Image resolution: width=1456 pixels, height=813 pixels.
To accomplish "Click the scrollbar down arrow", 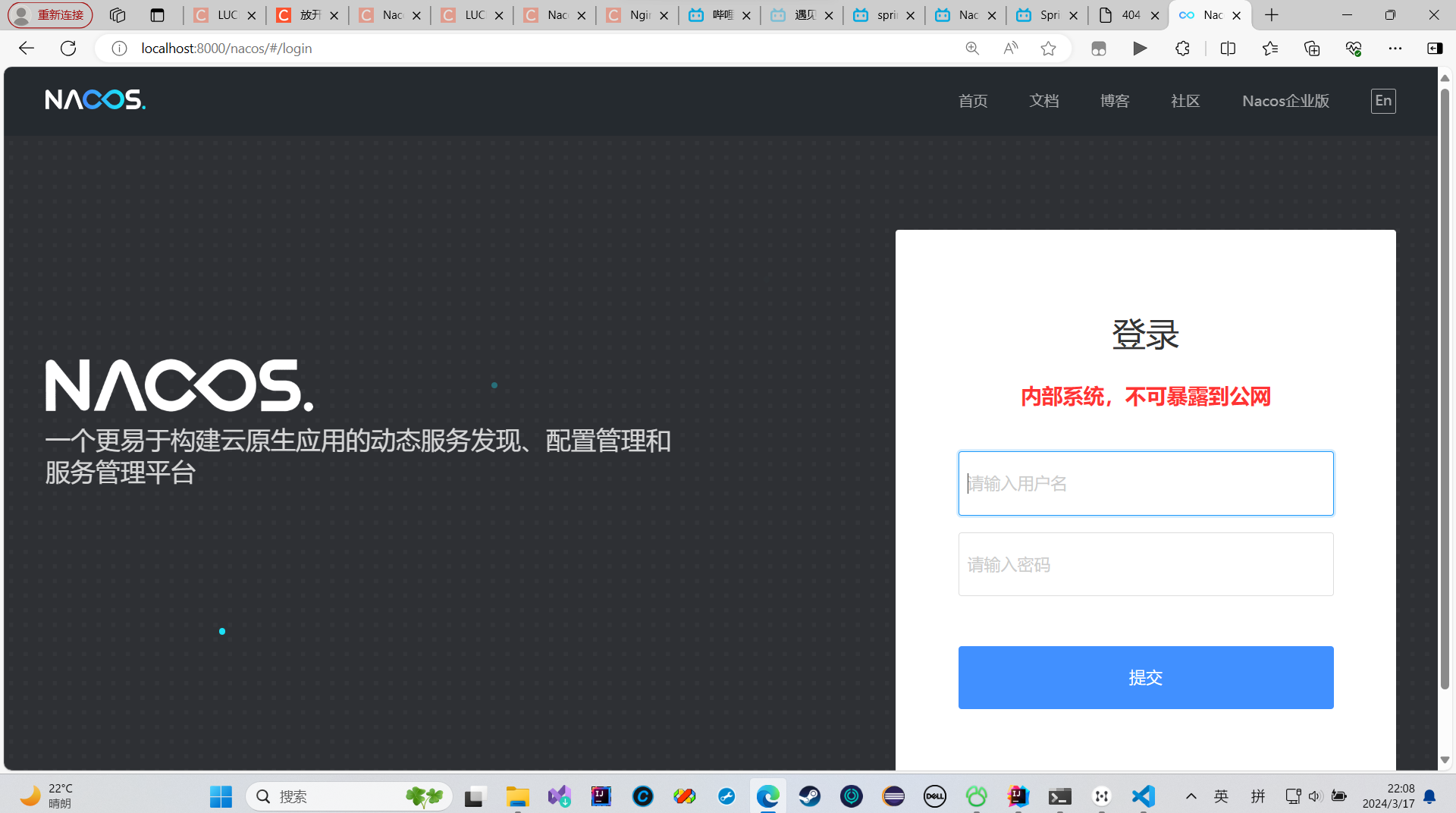I will click(x=1445, y=760).
